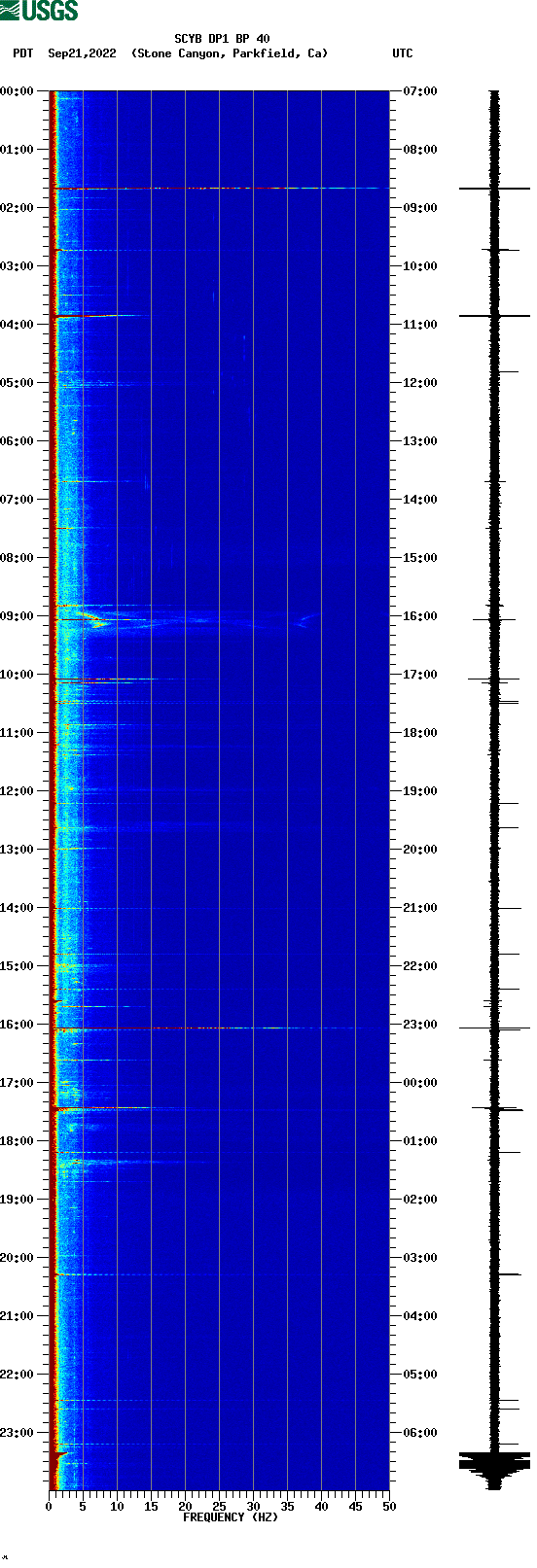Screen dimensions: 537x1568
Task: Click the 'UTC' timezone label
Action: pos(403,53)
